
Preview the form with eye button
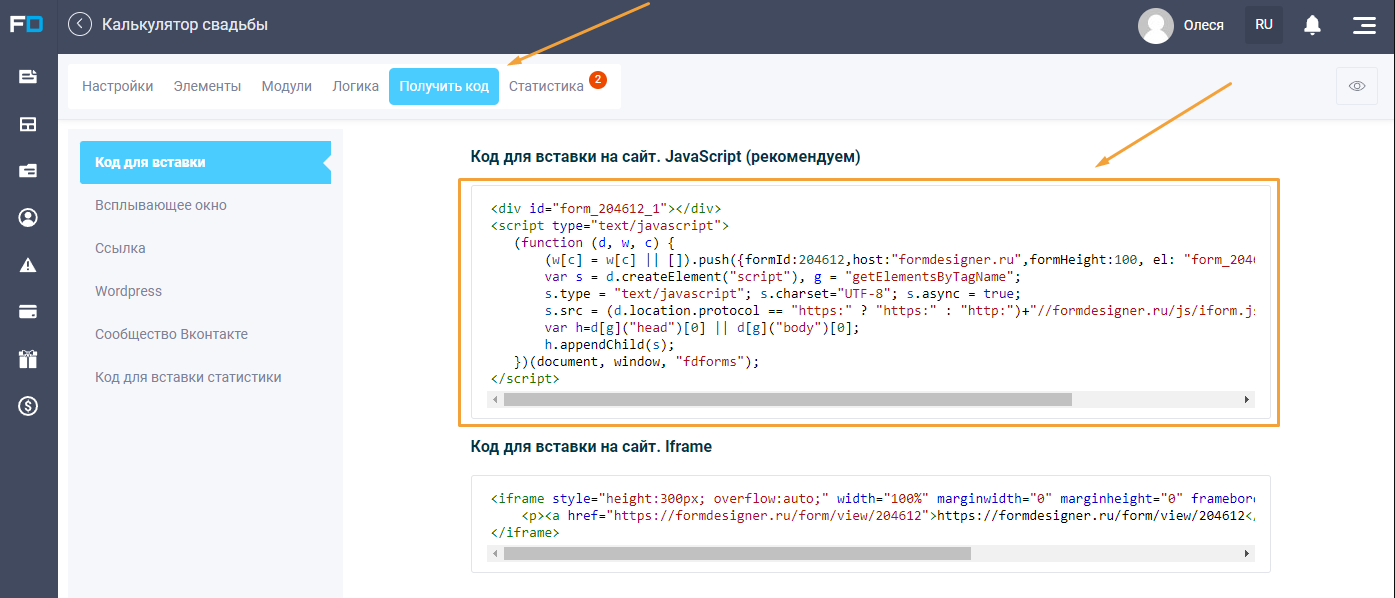1357,86
